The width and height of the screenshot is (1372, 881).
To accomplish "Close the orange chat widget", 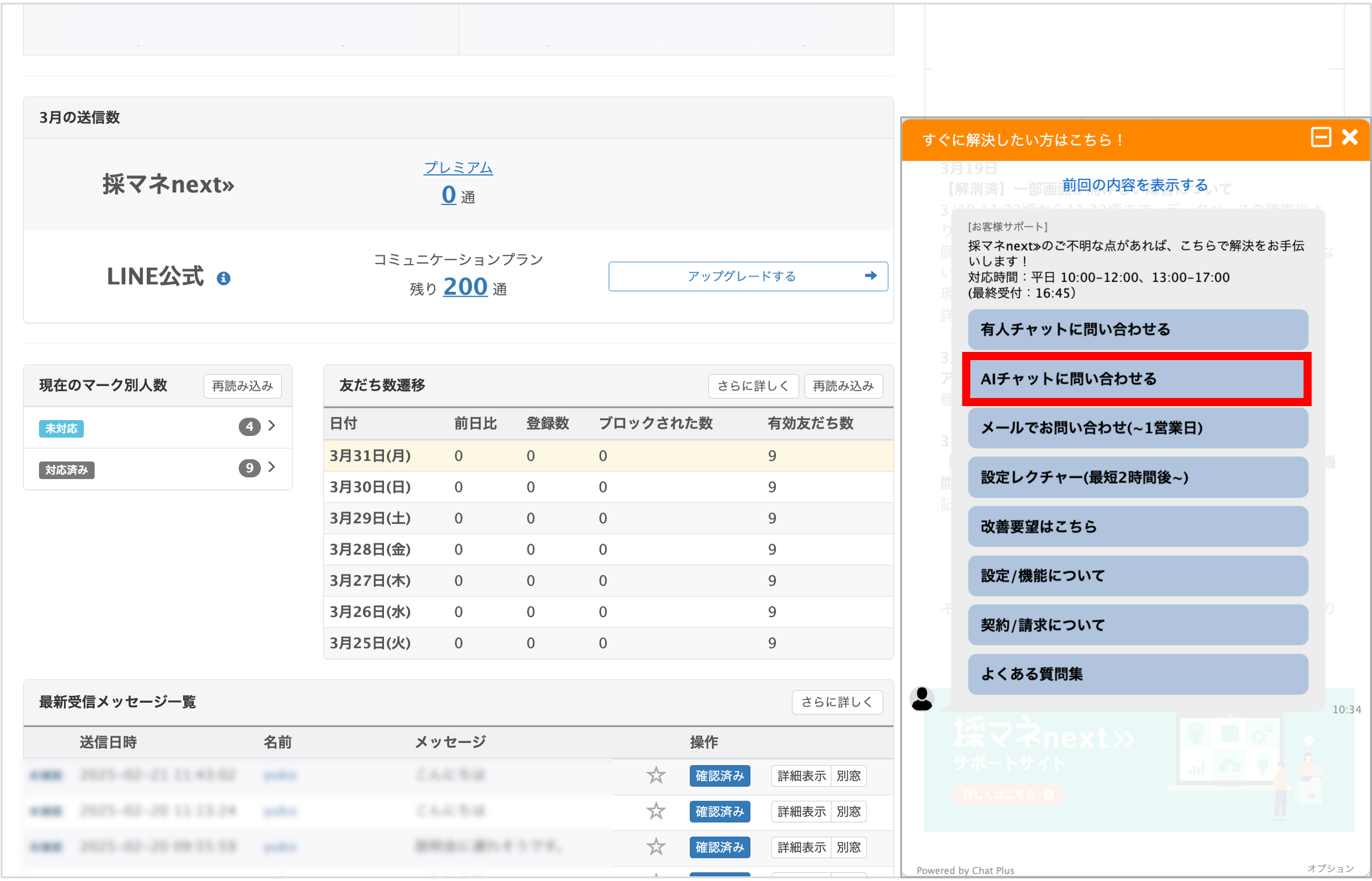I will [x=1349, y=138].
